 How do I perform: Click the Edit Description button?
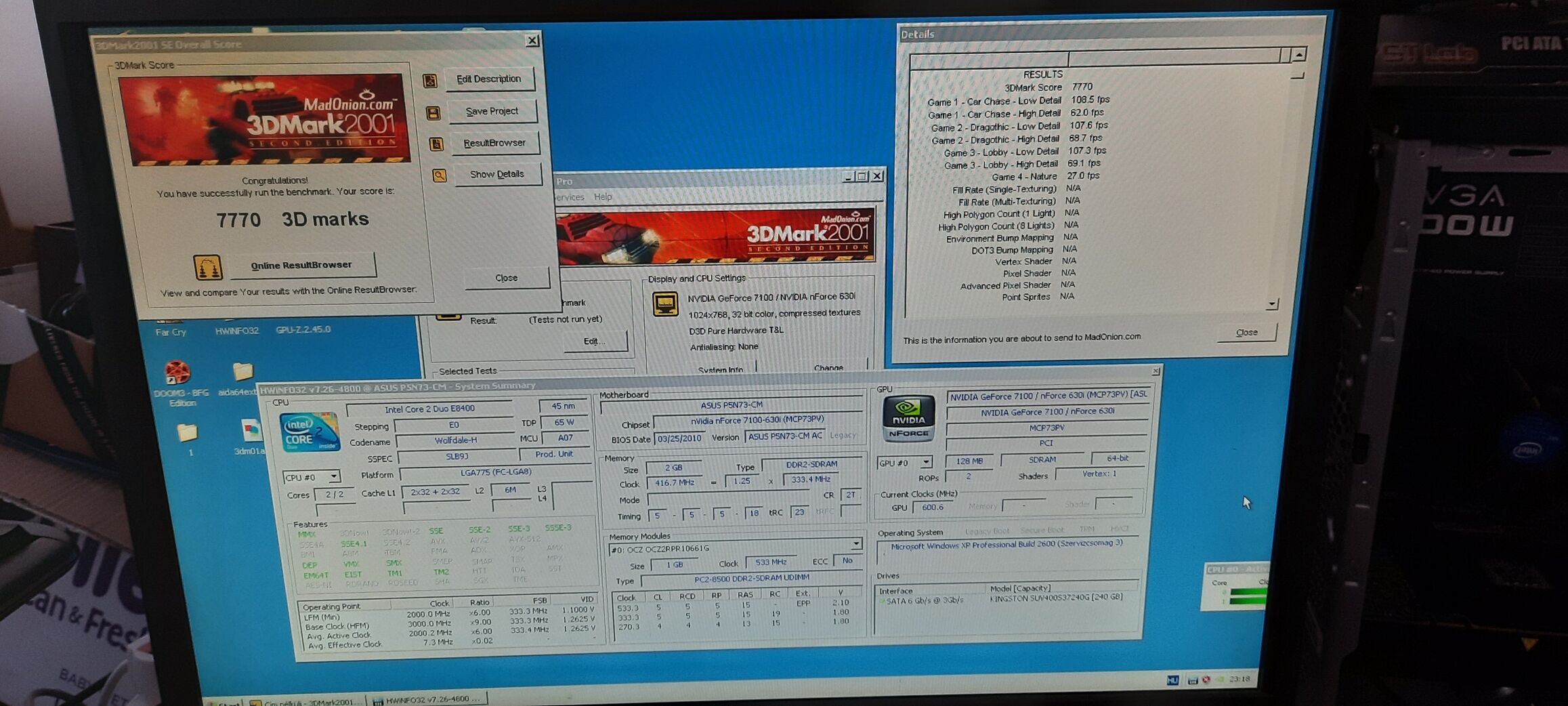pyautogui.click(x=489, y=79)
